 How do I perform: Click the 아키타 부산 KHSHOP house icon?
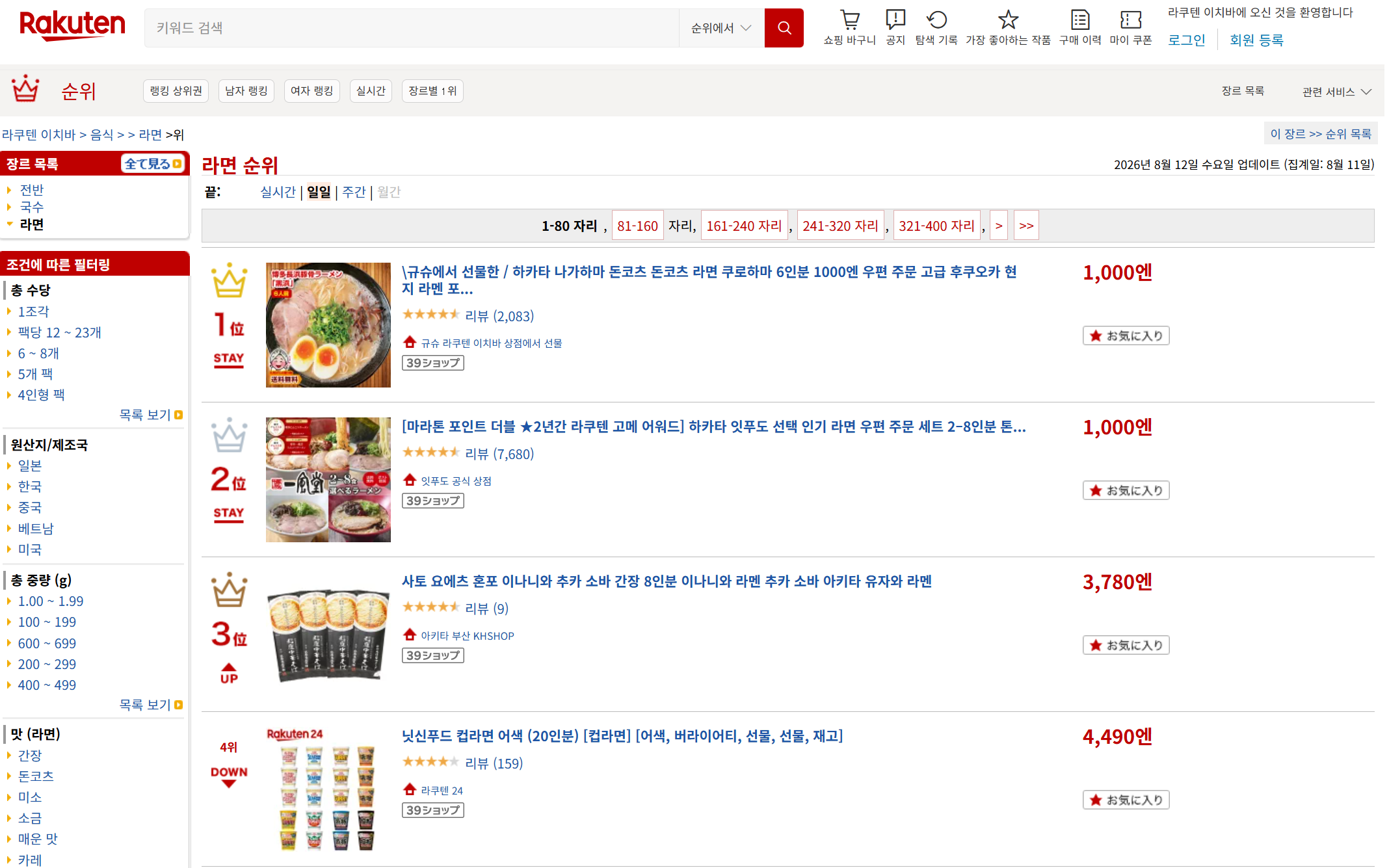click(410, 634)
